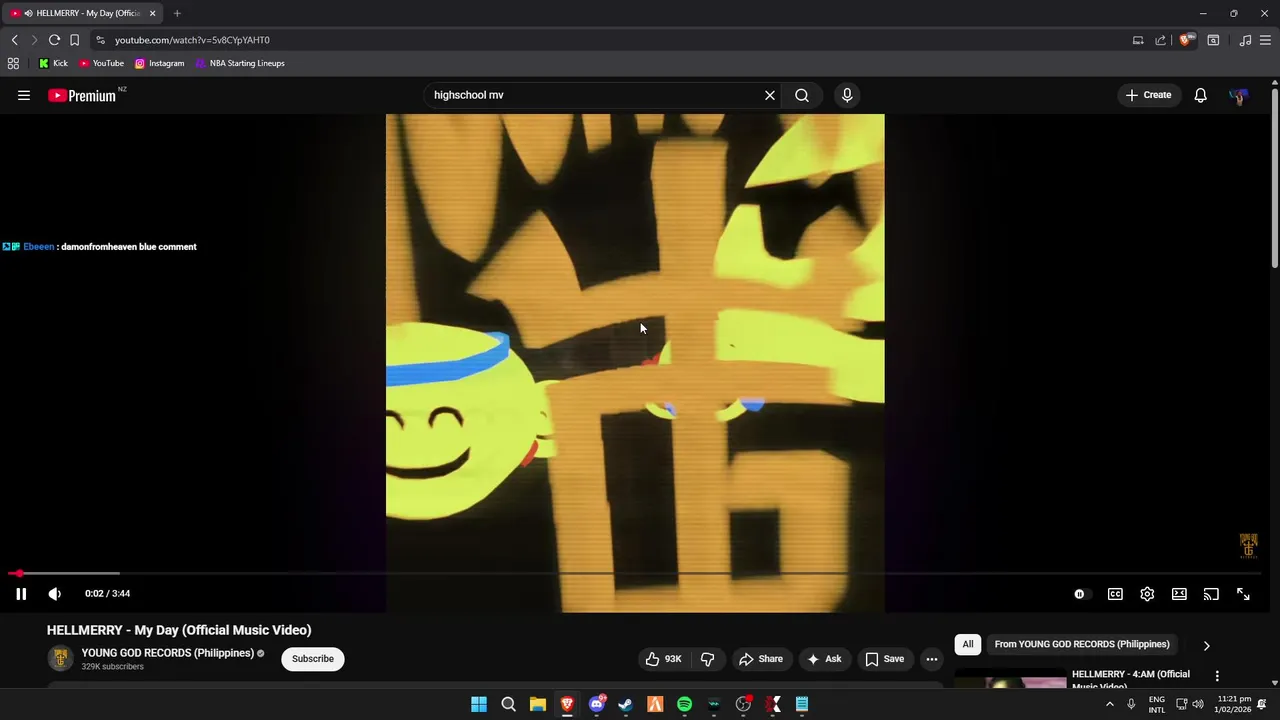Open the Windows Start menu
1280x720 pixels.
pyautogui.click(x=479, y=704)
